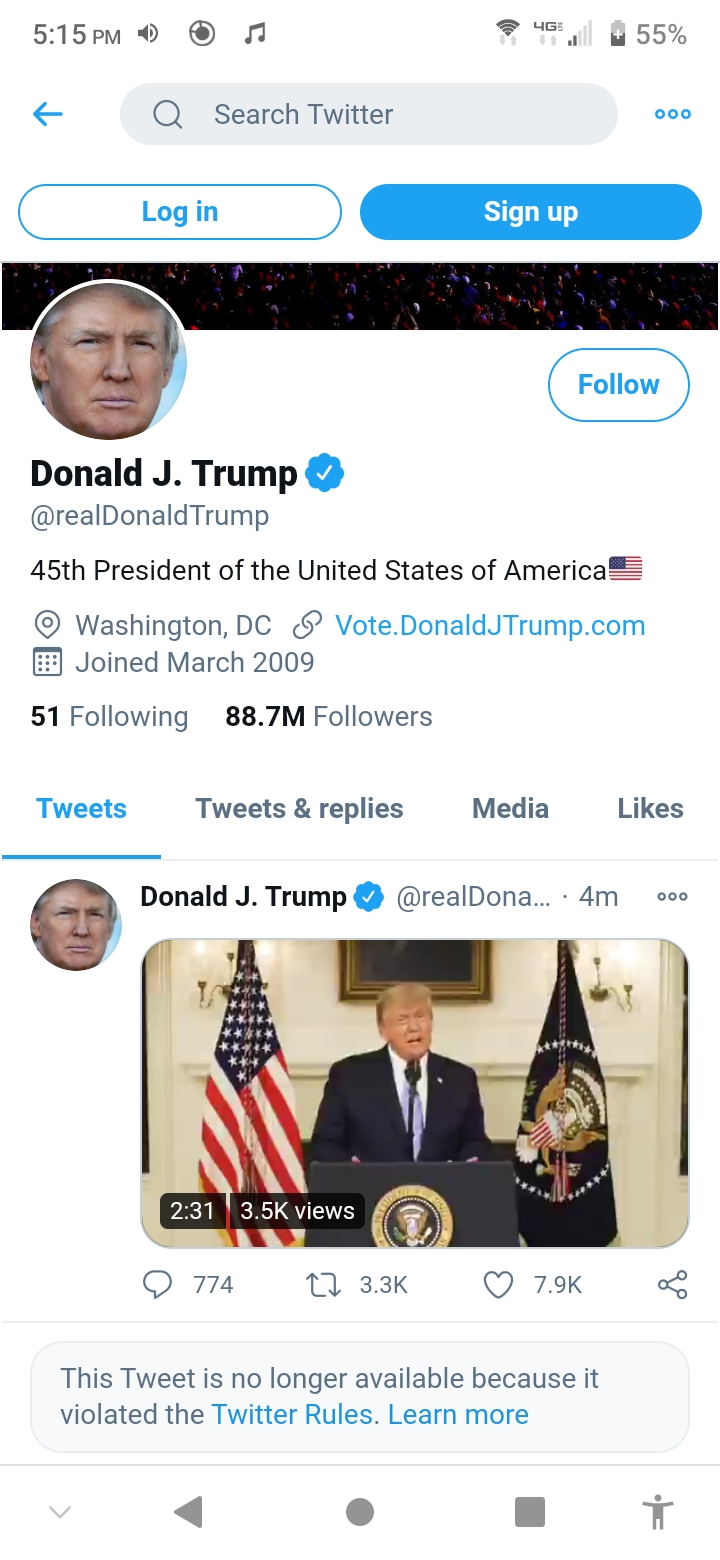This screenshot has height=1560, width=720.
Task: Toggle Follow for Donald J. Trump
Action: pos(618,385)
